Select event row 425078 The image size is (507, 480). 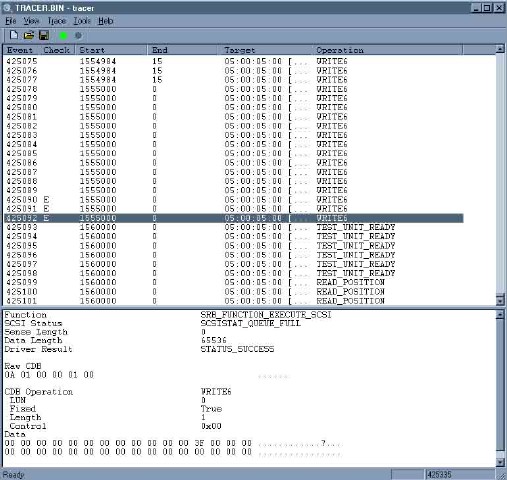(233, 89)
